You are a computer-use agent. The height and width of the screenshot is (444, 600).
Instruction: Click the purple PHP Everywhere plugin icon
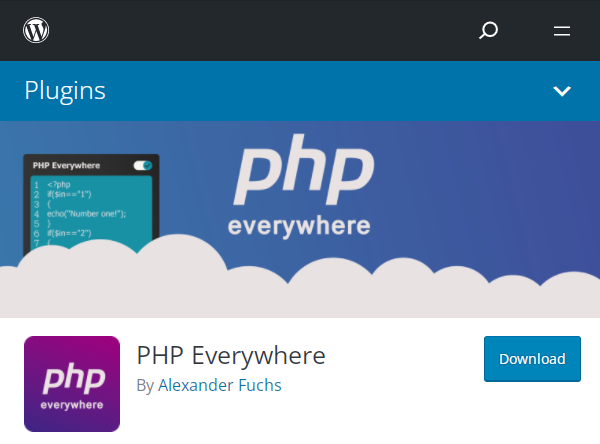[x=72, y=384]
